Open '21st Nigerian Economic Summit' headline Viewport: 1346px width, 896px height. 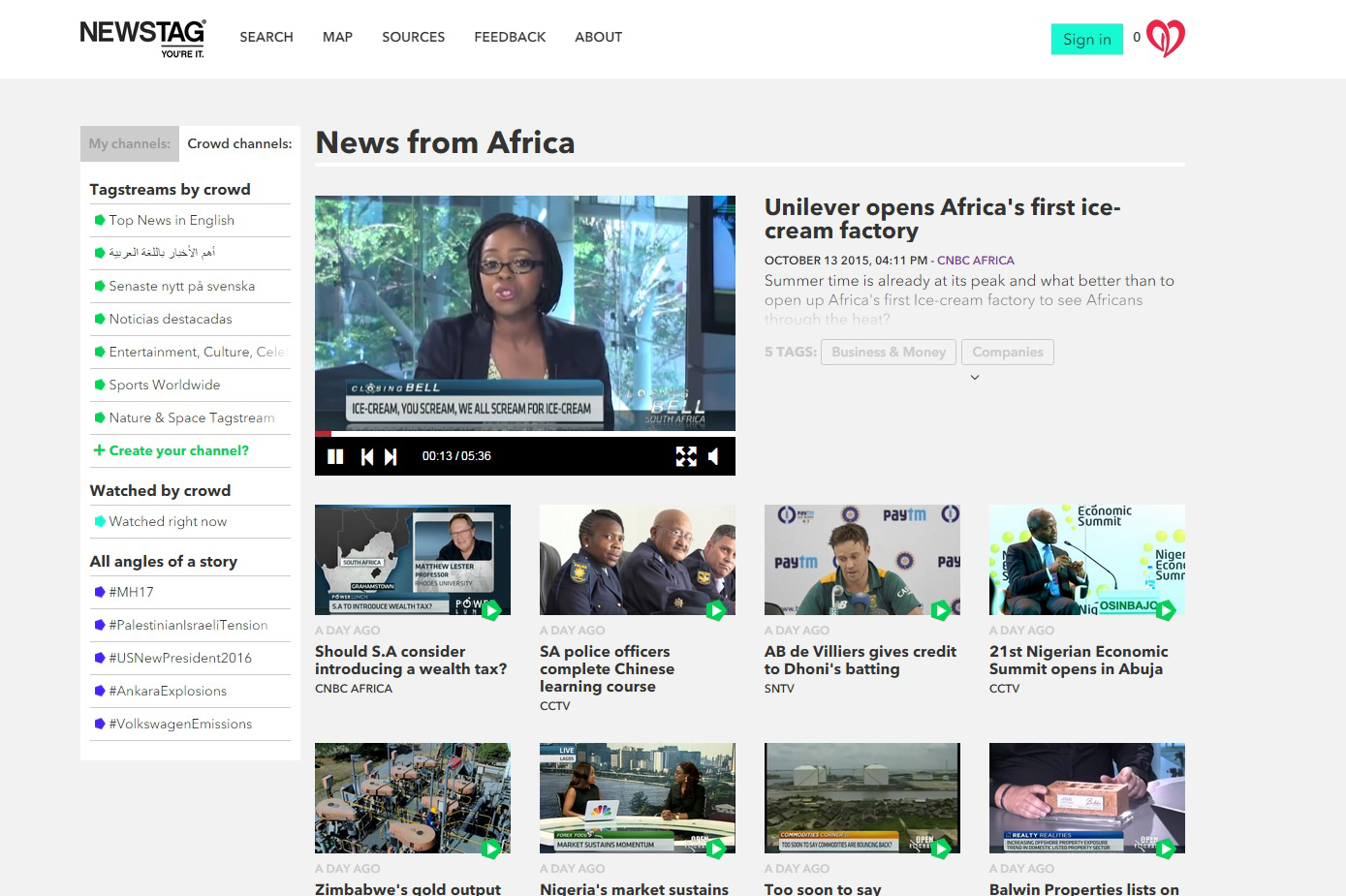click(x=1079, y=660)
